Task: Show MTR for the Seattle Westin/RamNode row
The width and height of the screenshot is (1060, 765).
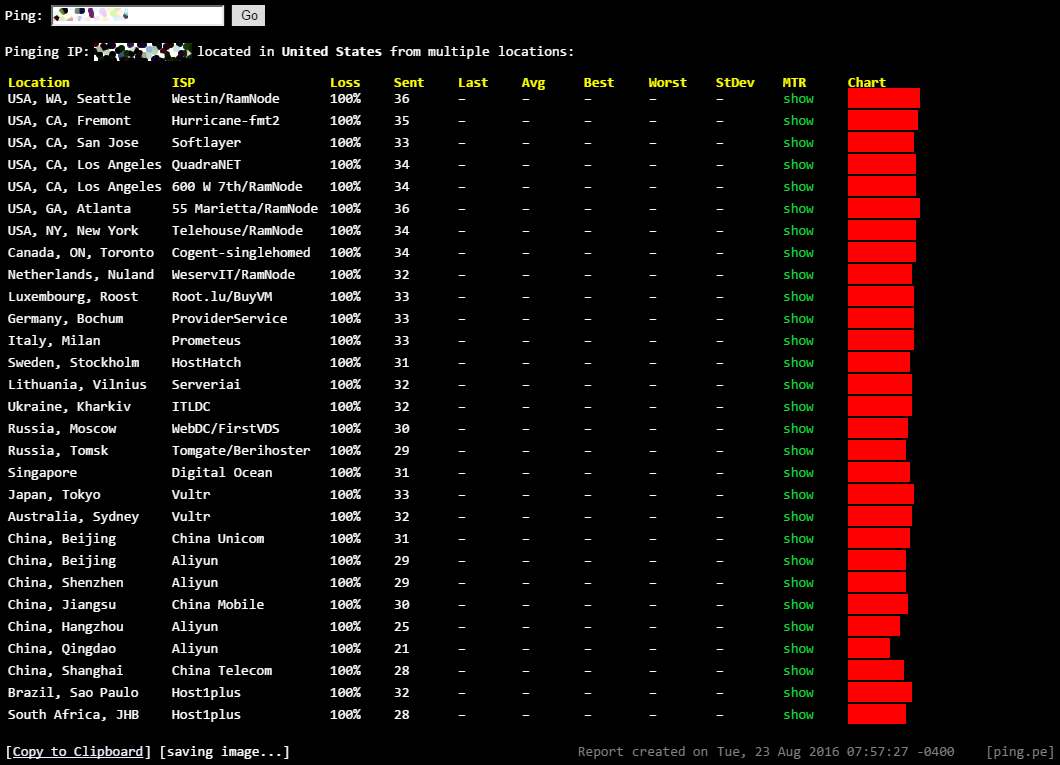Action: 798,99
